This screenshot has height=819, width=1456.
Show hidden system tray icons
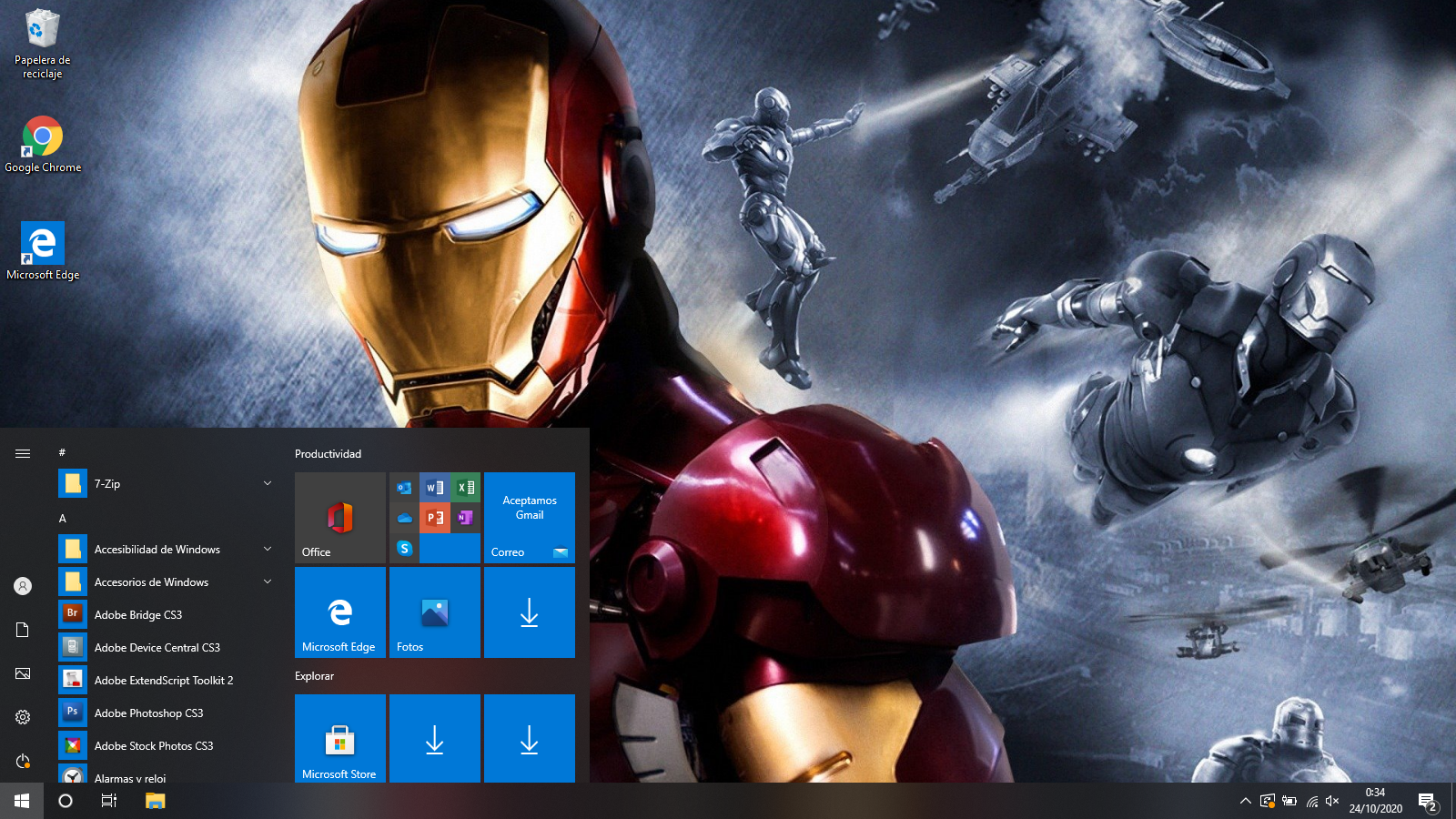1245,801
